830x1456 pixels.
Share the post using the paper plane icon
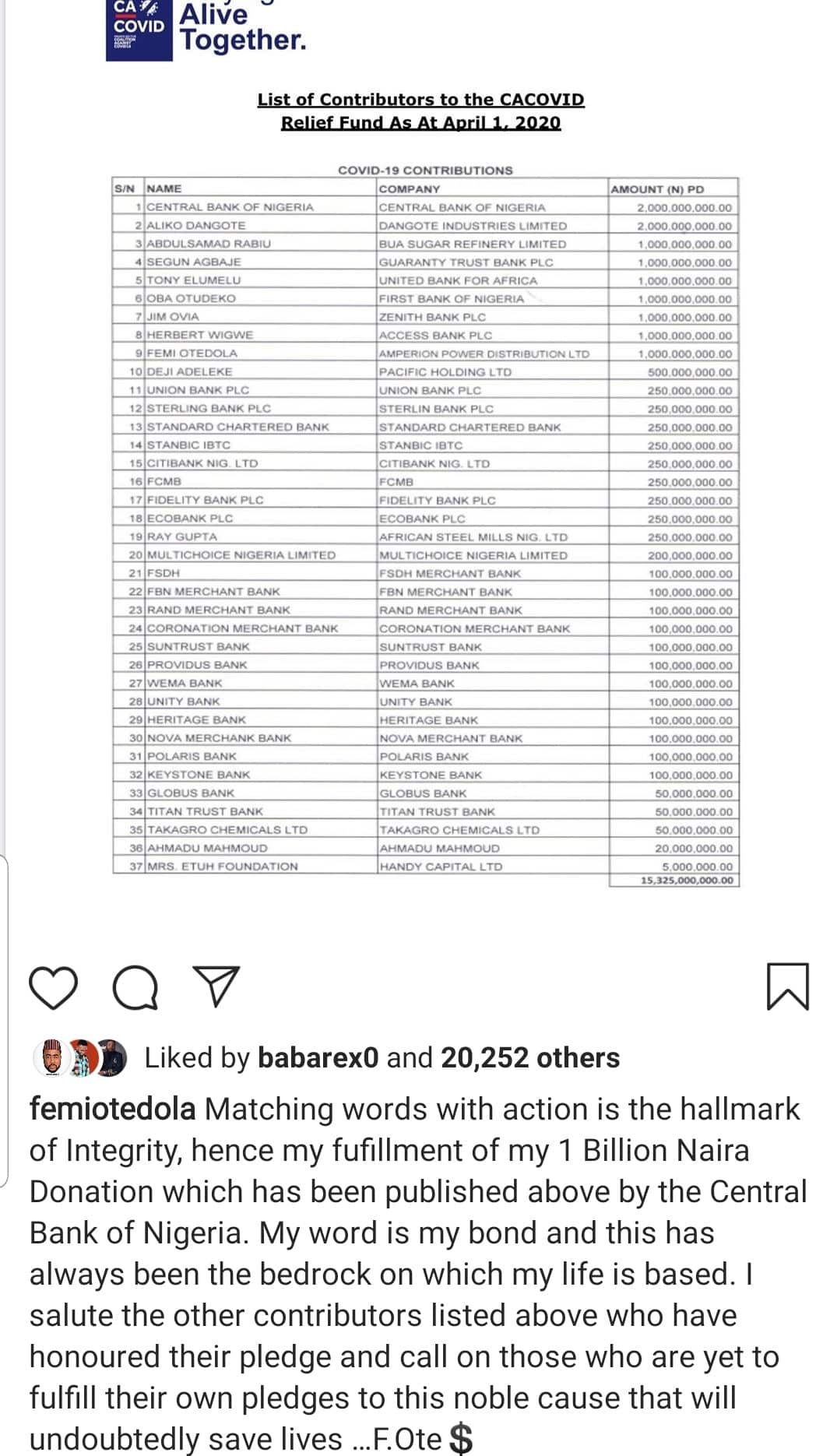coord(215,987)
